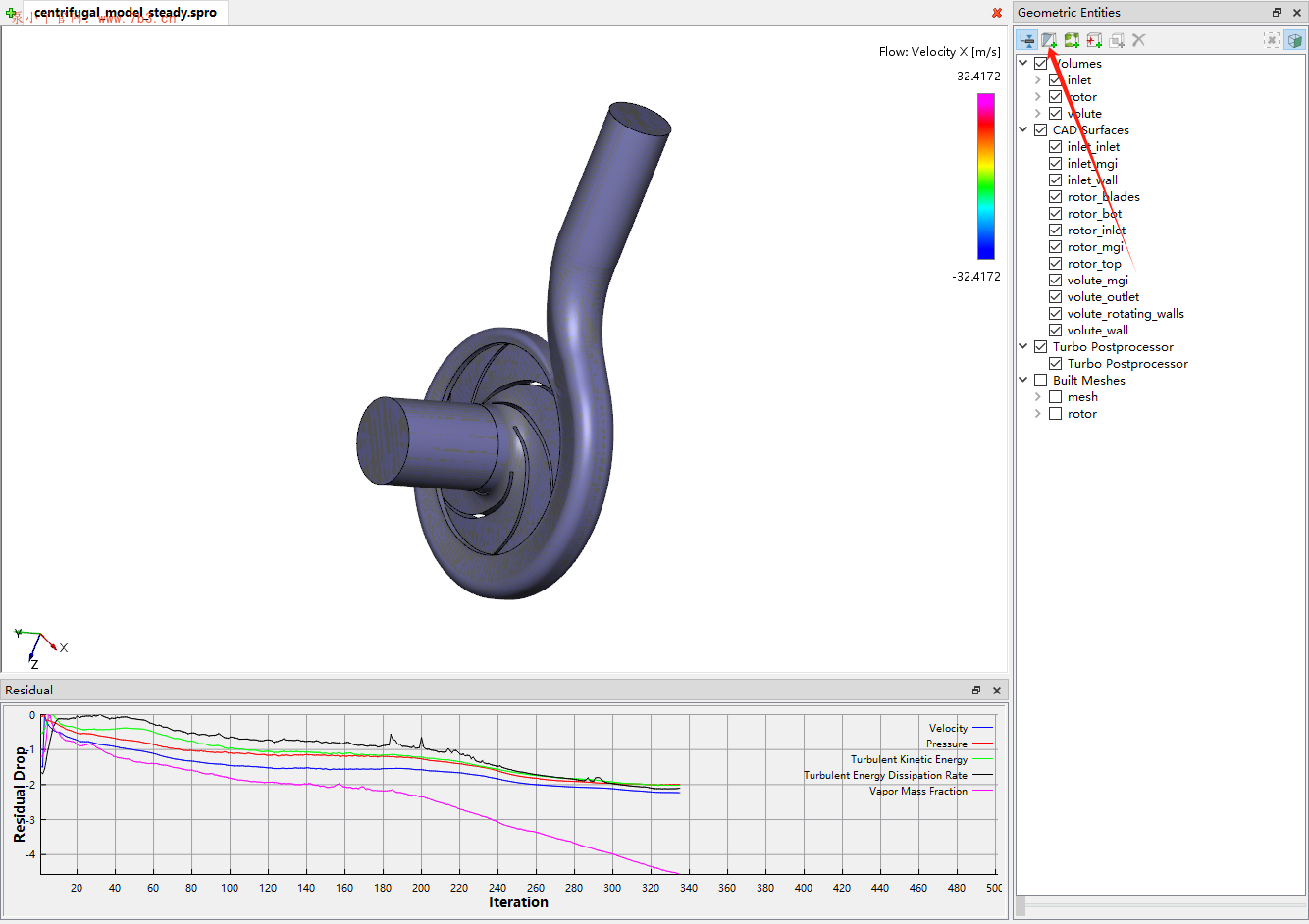Uncheck the rotor_blades surface checkbox
The image size is (1309, 924).
tap(1056, 197)
